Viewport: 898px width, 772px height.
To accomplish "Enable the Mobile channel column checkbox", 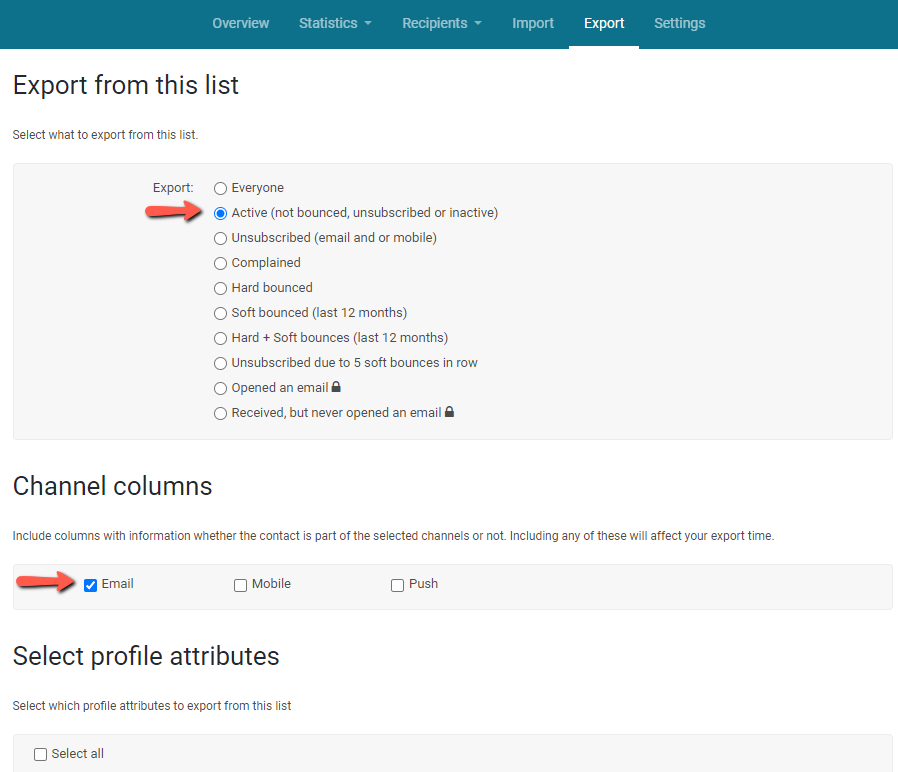I will coord(241,585).
